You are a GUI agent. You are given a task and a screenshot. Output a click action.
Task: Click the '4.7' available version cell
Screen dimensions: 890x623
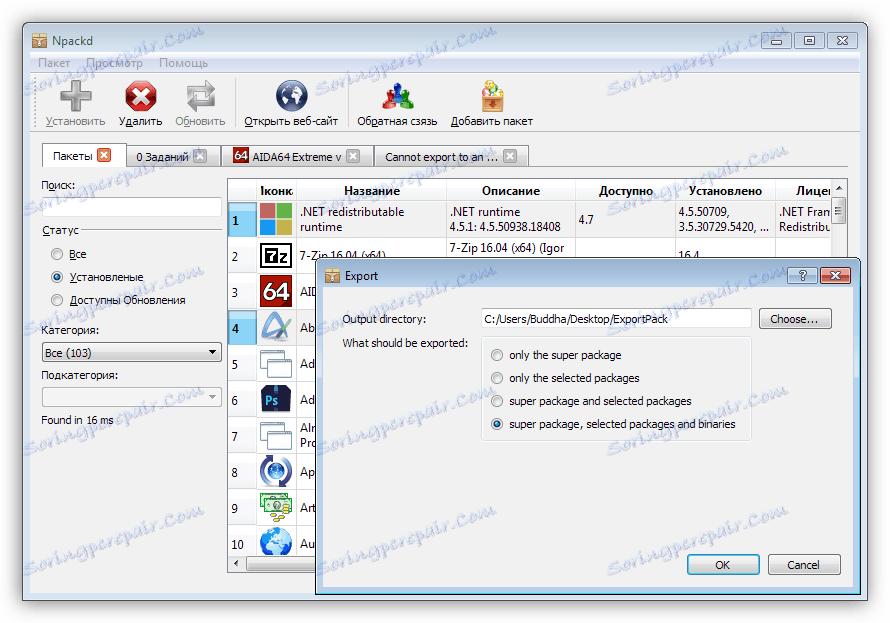click(x=625, y=220)
